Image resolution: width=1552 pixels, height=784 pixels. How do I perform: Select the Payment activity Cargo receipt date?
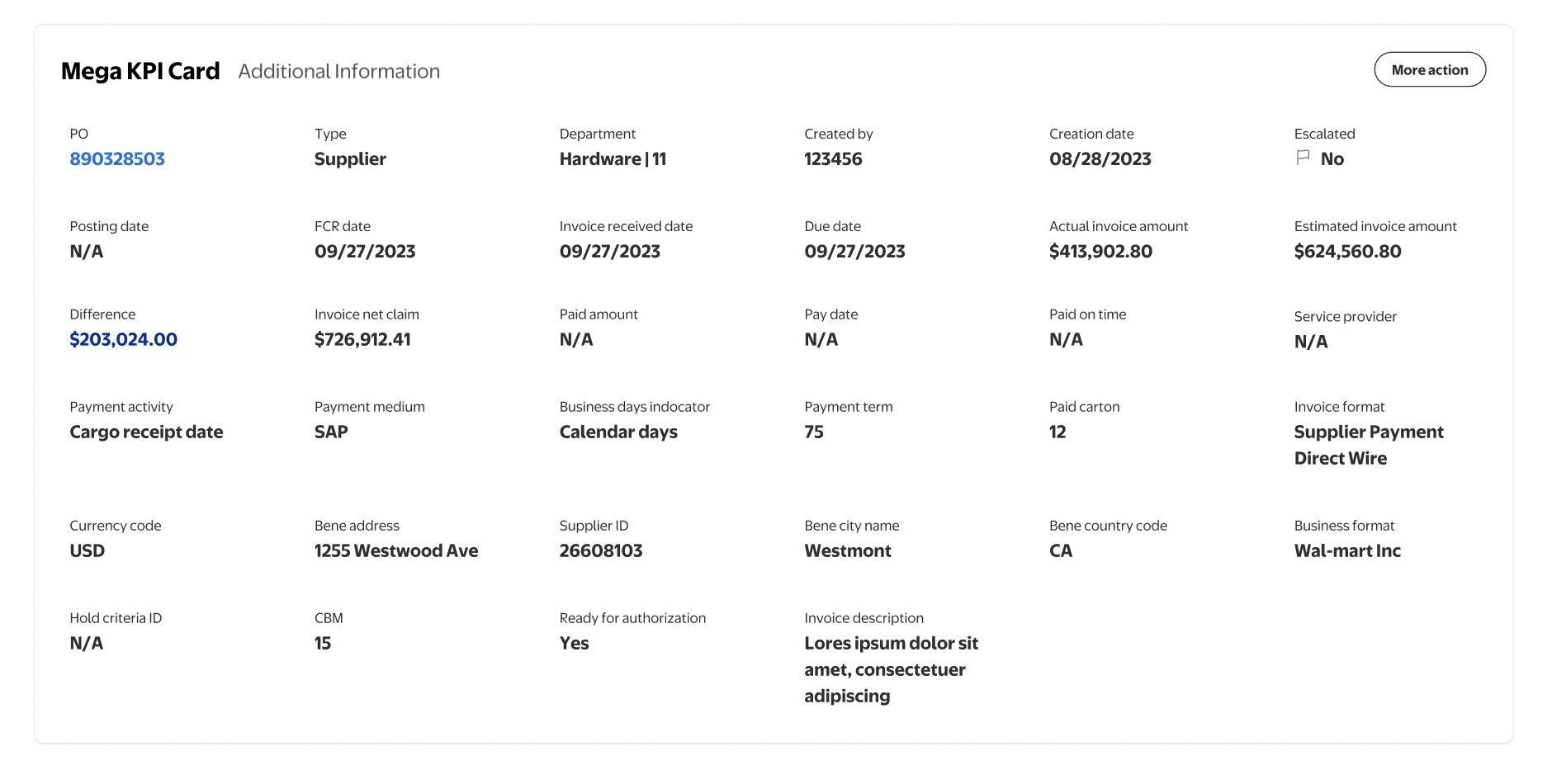pos(146,432)
